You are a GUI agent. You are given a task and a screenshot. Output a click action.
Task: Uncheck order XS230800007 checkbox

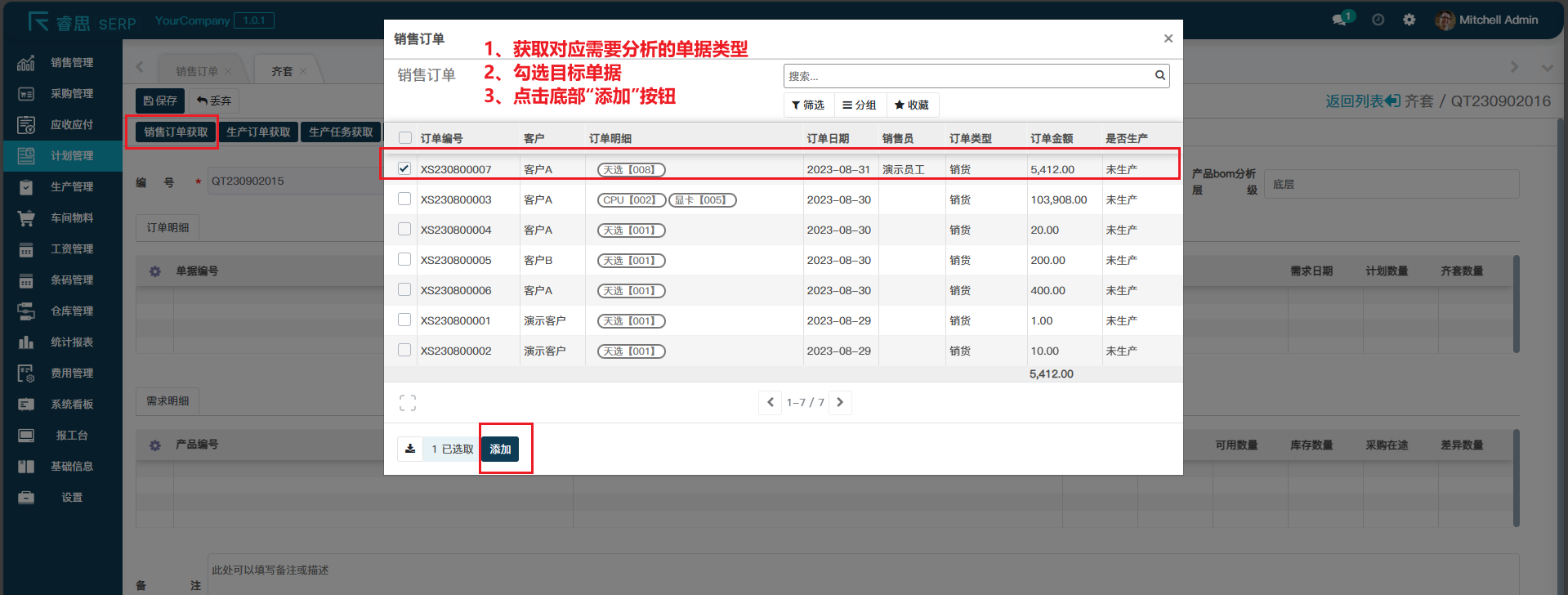404,168
